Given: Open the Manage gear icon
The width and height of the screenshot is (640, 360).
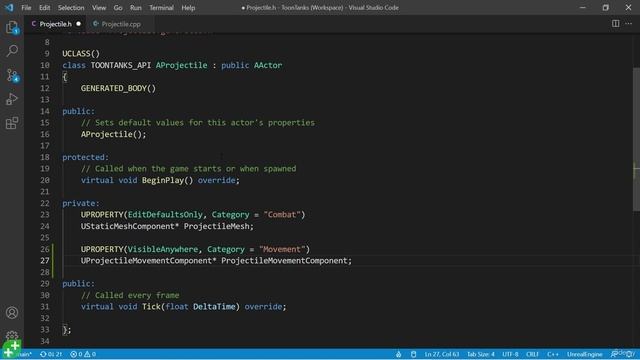Looking at the screenshot, I should point(12,336).
